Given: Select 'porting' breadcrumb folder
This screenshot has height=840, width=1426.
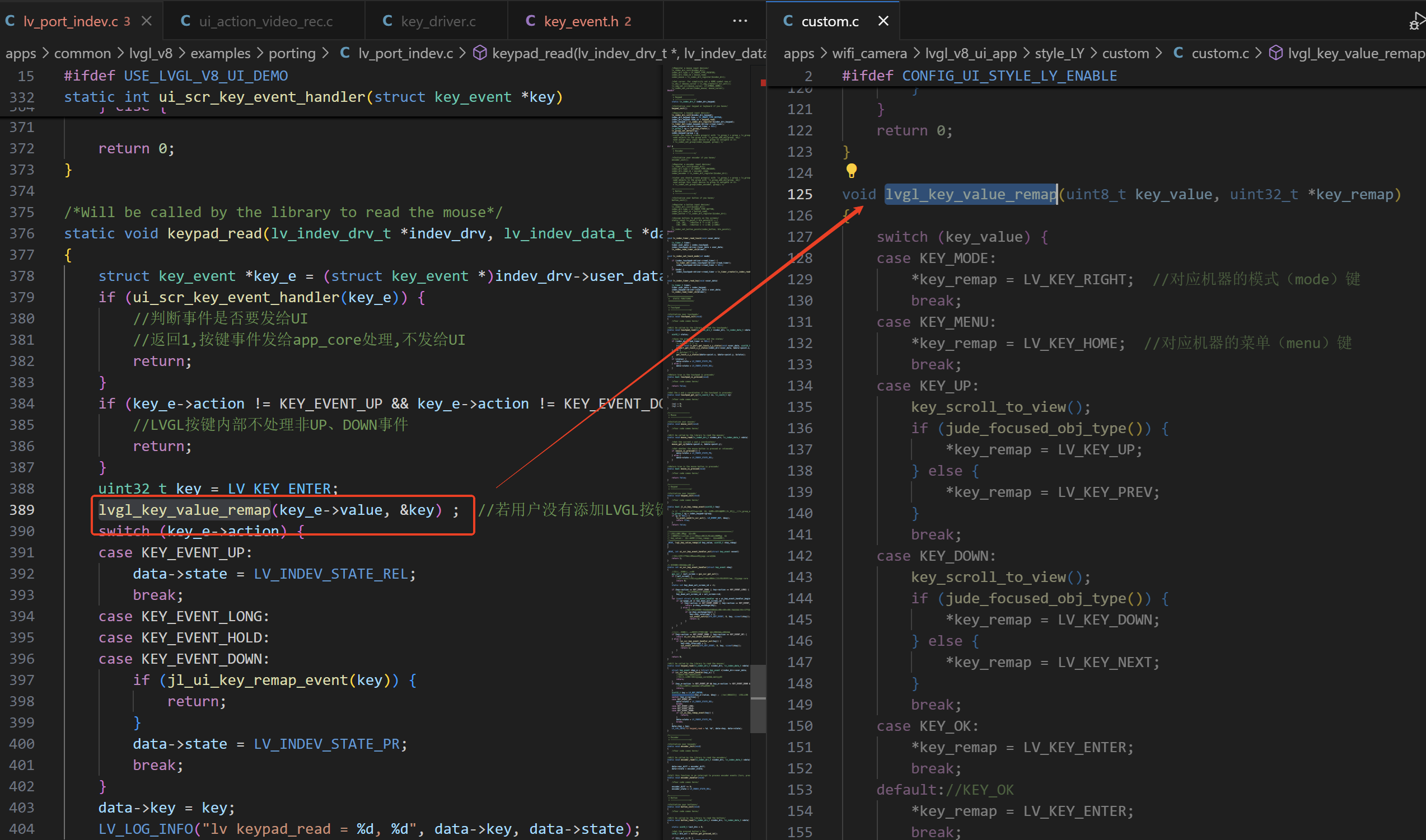Looking at the screenshot, I should [x=292, y=53].
